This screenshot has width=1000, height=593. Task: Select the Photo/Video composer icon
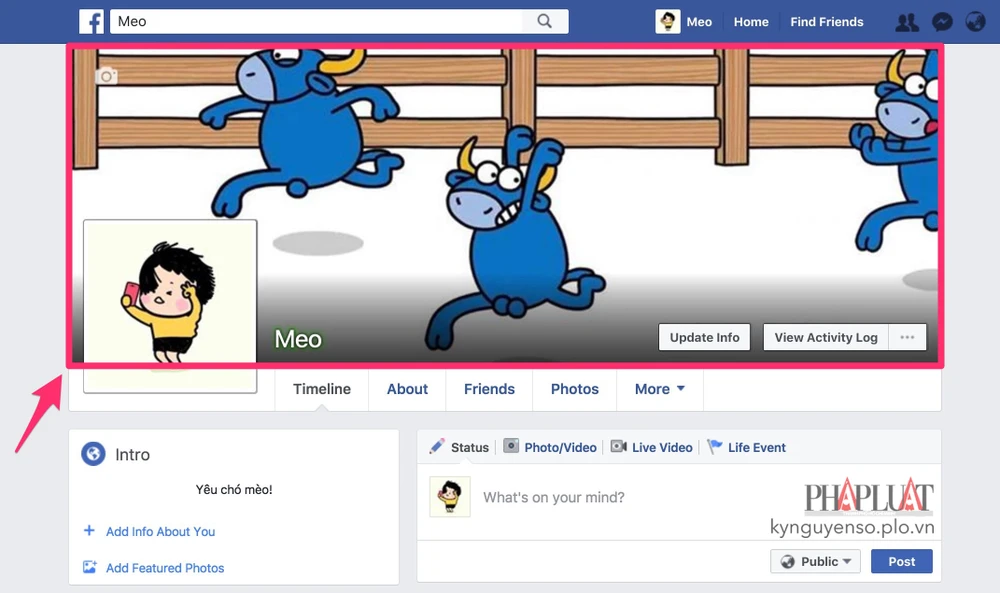pyautogui.click(x=511, y=447)
